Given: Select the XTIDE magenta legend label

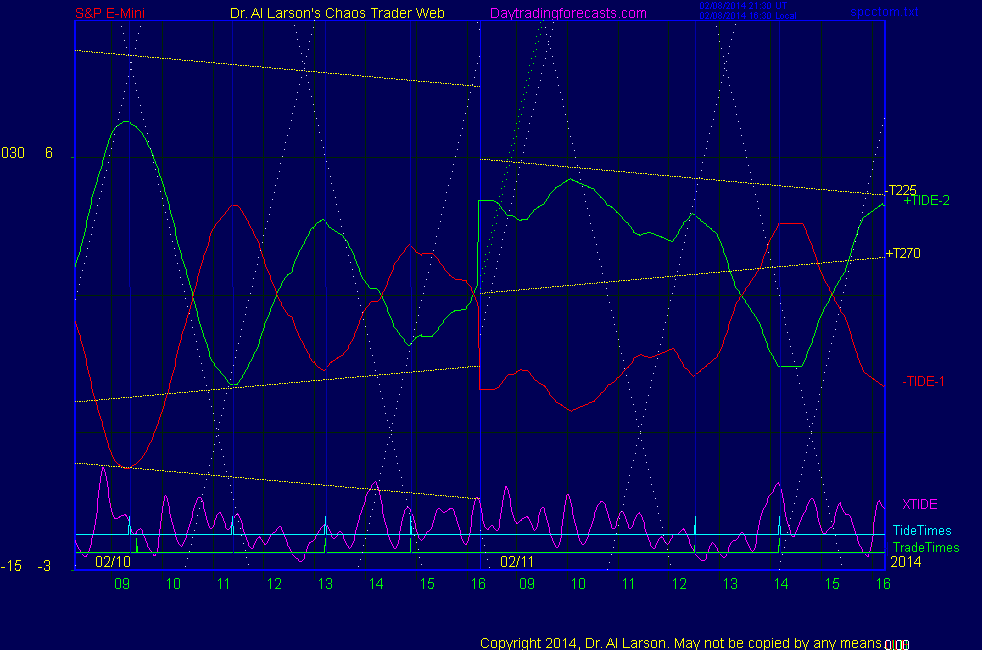Looking at the screenshot, I should pos(919,504).
